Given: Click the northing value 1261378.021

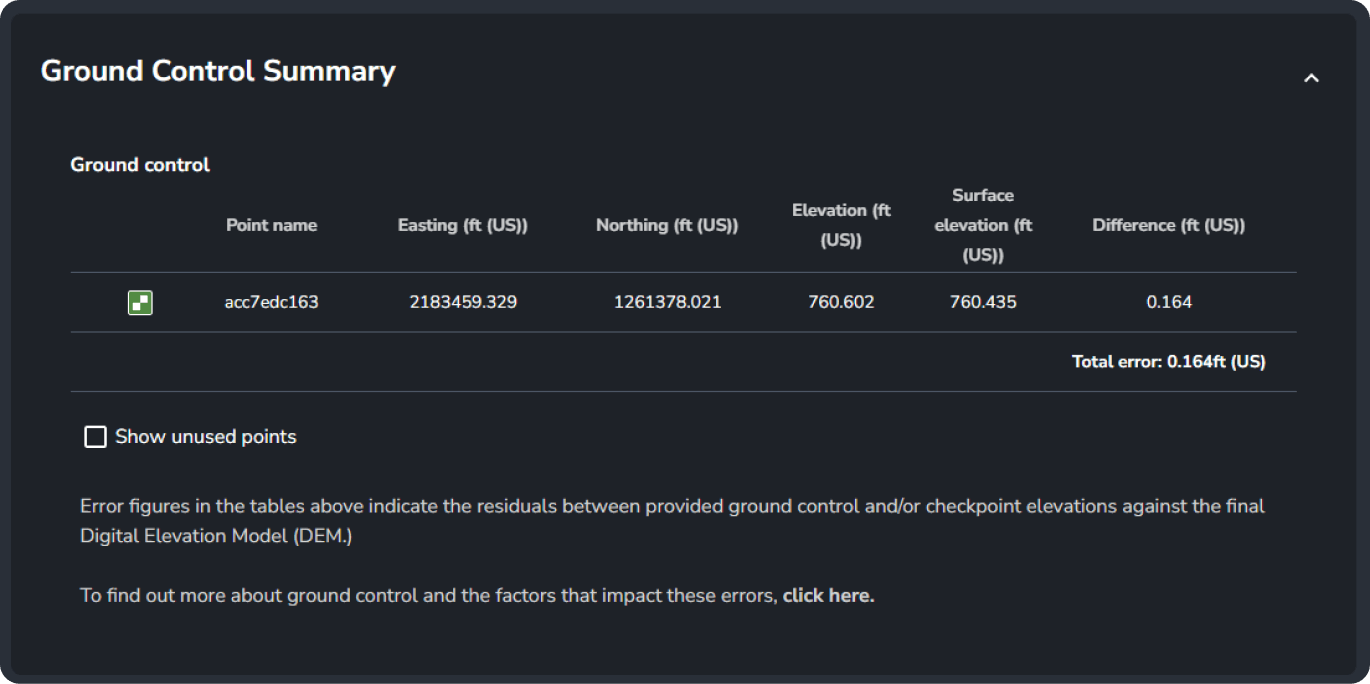Looking at the screenshot, I should click(x=667, y=302).
